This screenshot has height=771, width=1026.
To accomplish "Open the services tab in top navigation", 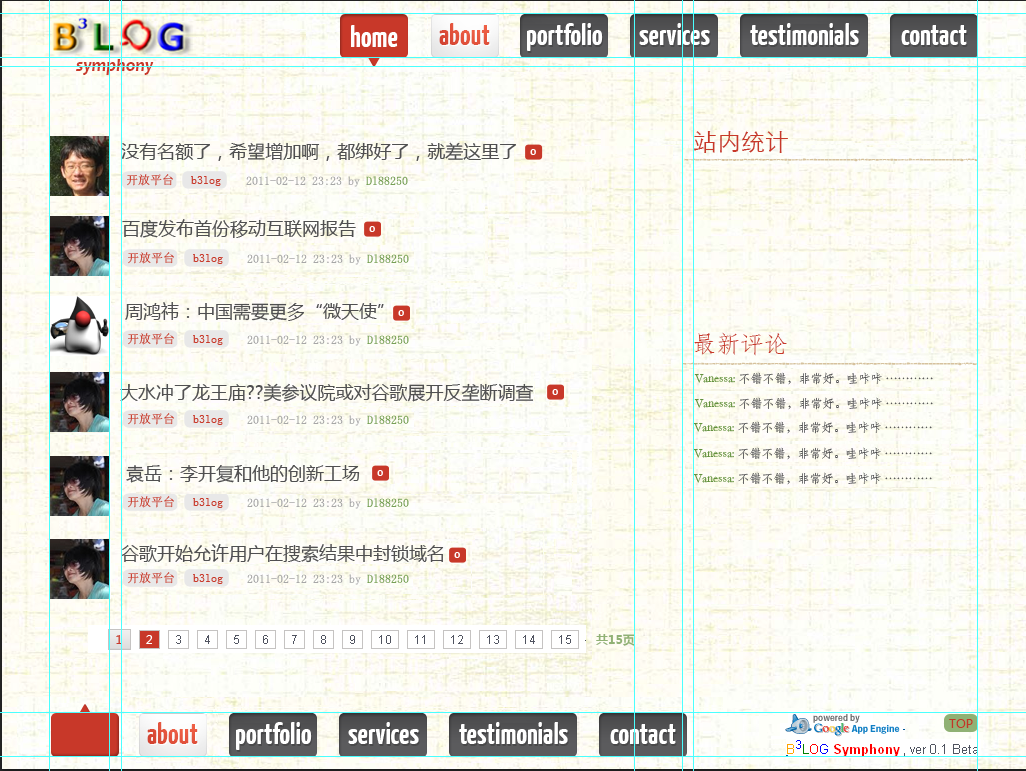I will [x=674, y=36].
